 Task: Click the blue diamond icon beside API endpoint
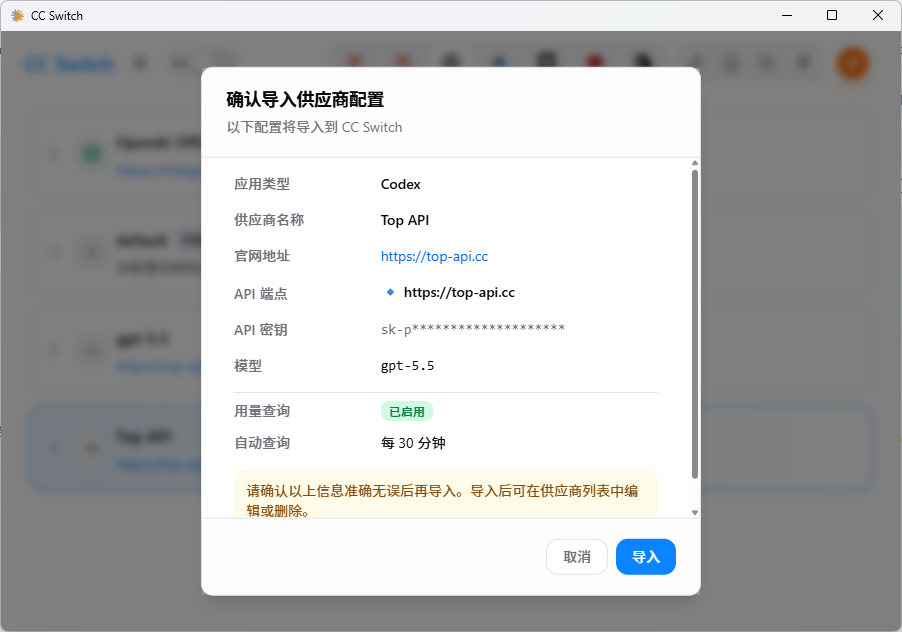[x=390, y=292]
